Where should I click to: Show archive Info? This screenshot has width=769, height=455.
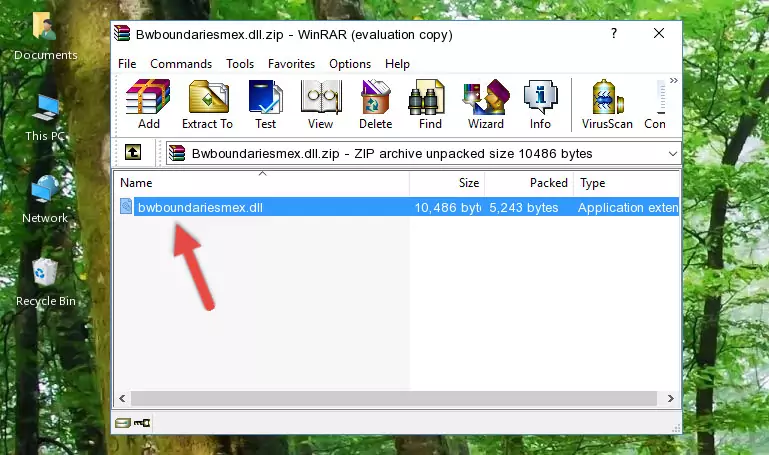540,104
